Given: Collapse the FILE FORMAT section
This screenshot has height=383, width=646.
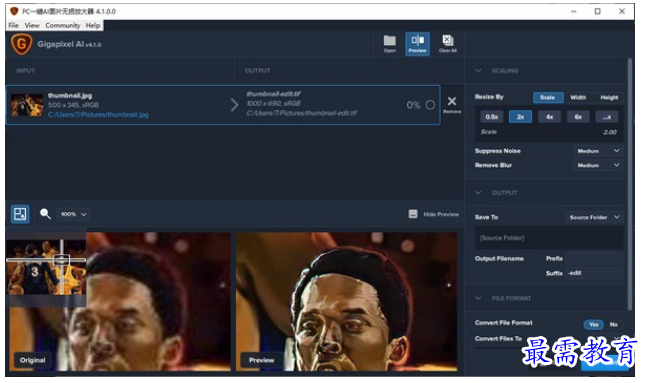Looking at the screenshot, I should (478, 298).
